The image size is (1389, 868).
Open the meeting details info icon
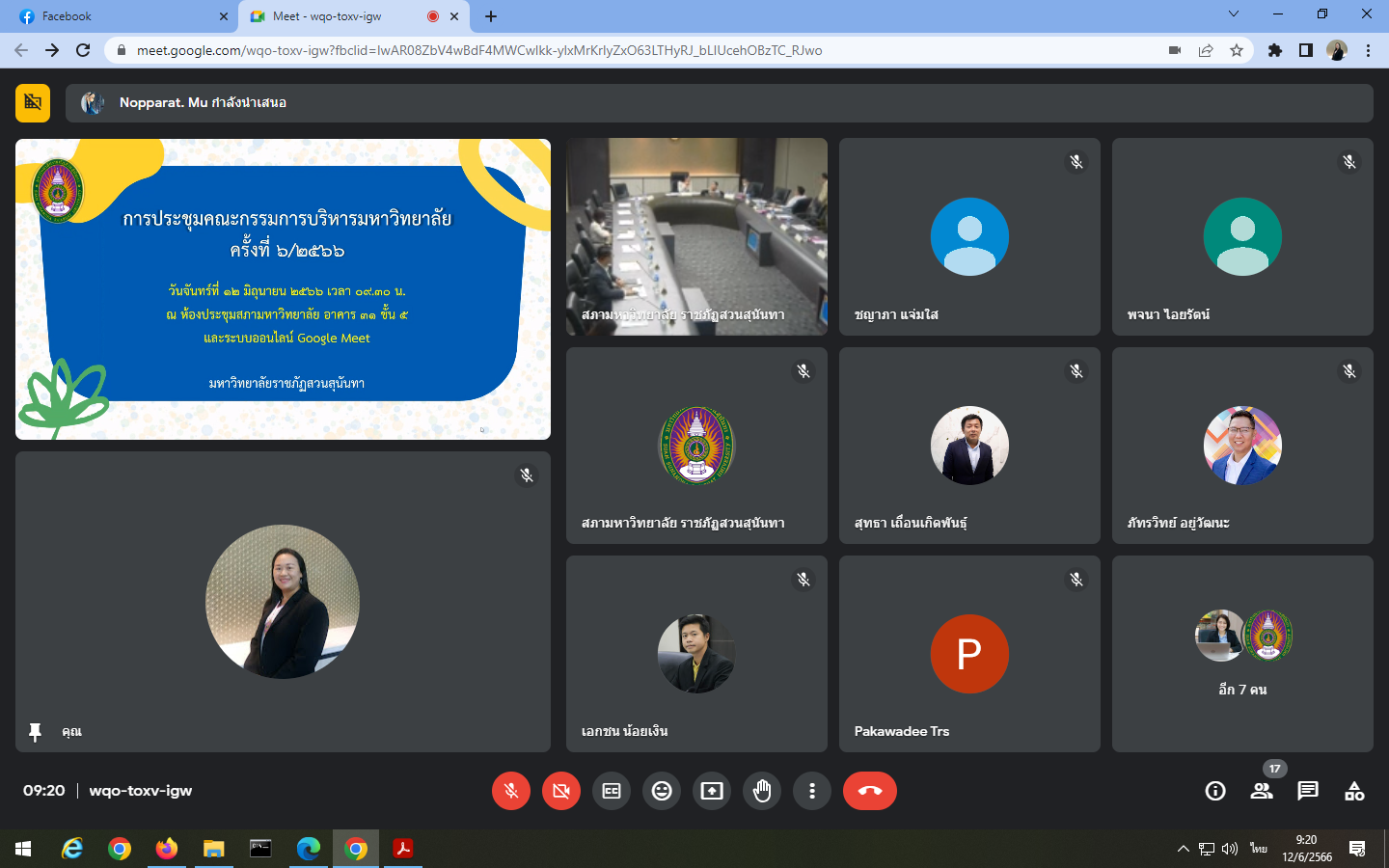click(1215, 791)
